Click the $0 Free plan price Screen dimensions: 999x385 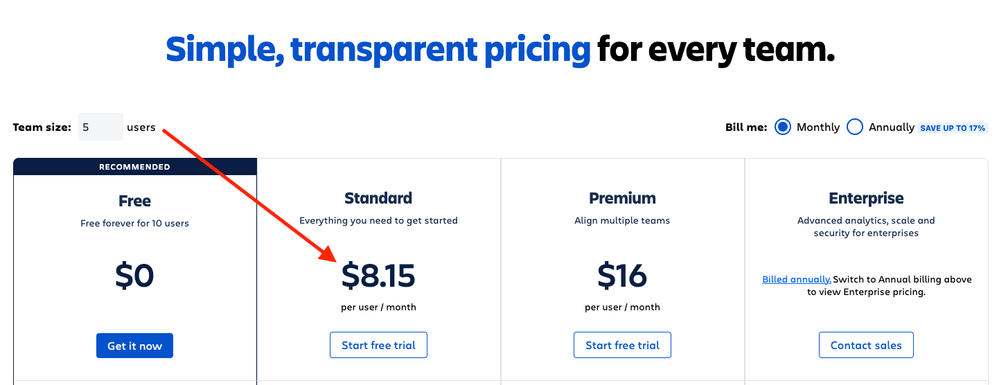pyautogui.click(x=134, y=275)
